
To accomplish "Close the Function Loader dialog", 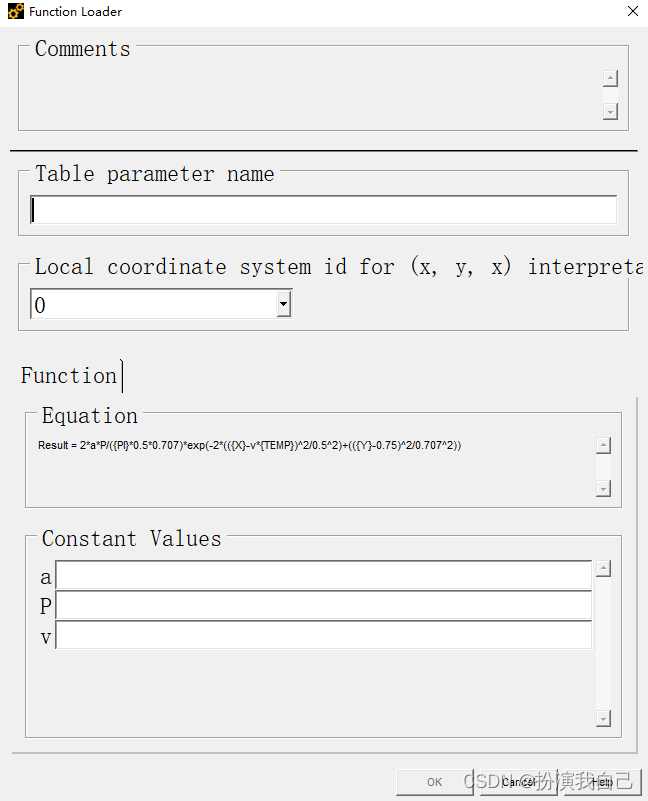I will (x=632, y=11).
